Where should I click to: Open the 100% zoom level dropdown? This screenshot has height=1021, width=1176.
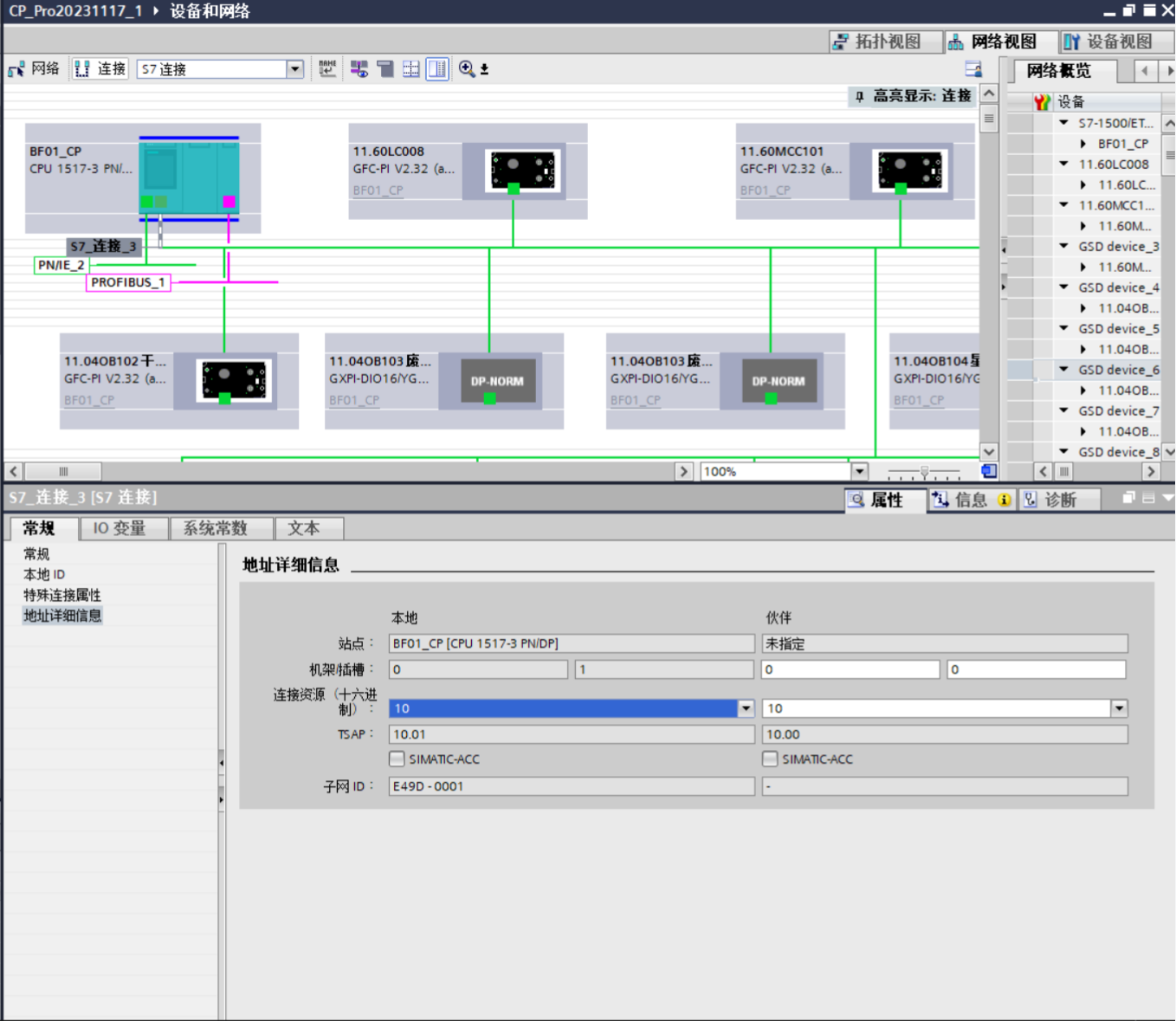(x=860, y=471)
